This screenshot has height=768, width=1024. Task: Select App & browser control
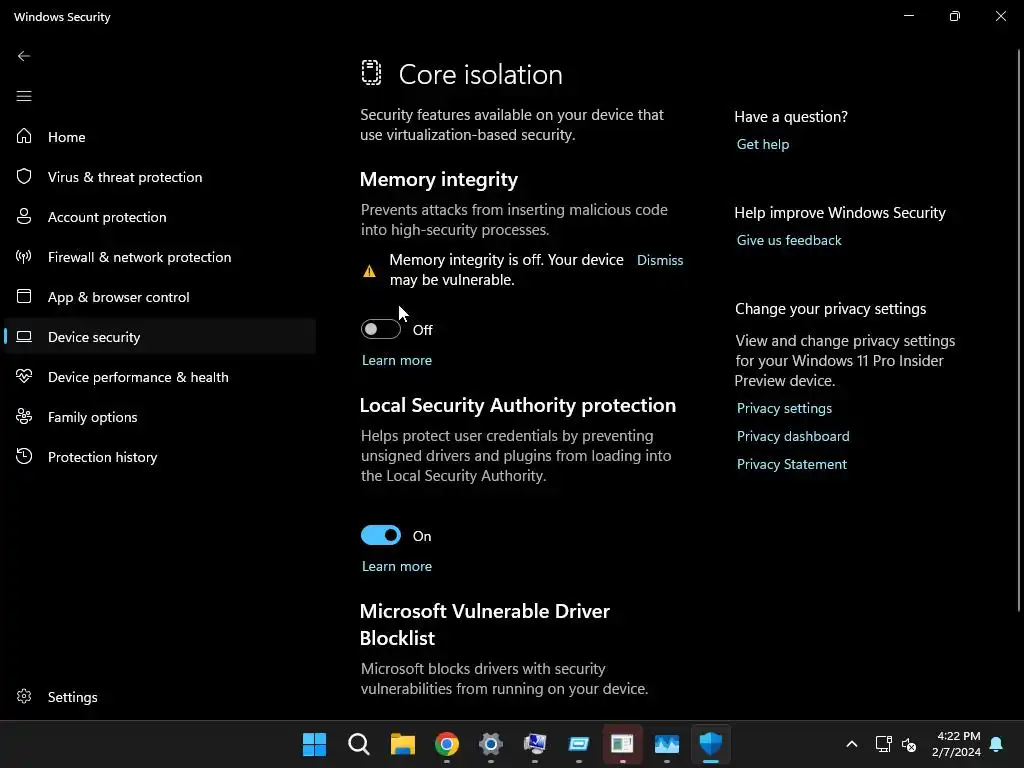tap(160, 296)
